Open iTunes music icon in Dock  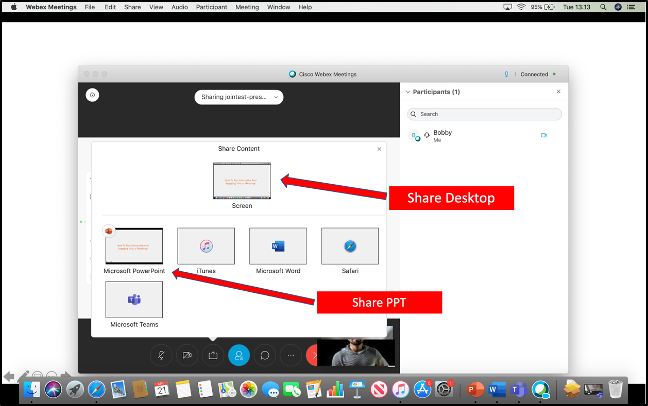tap(400, 389)
